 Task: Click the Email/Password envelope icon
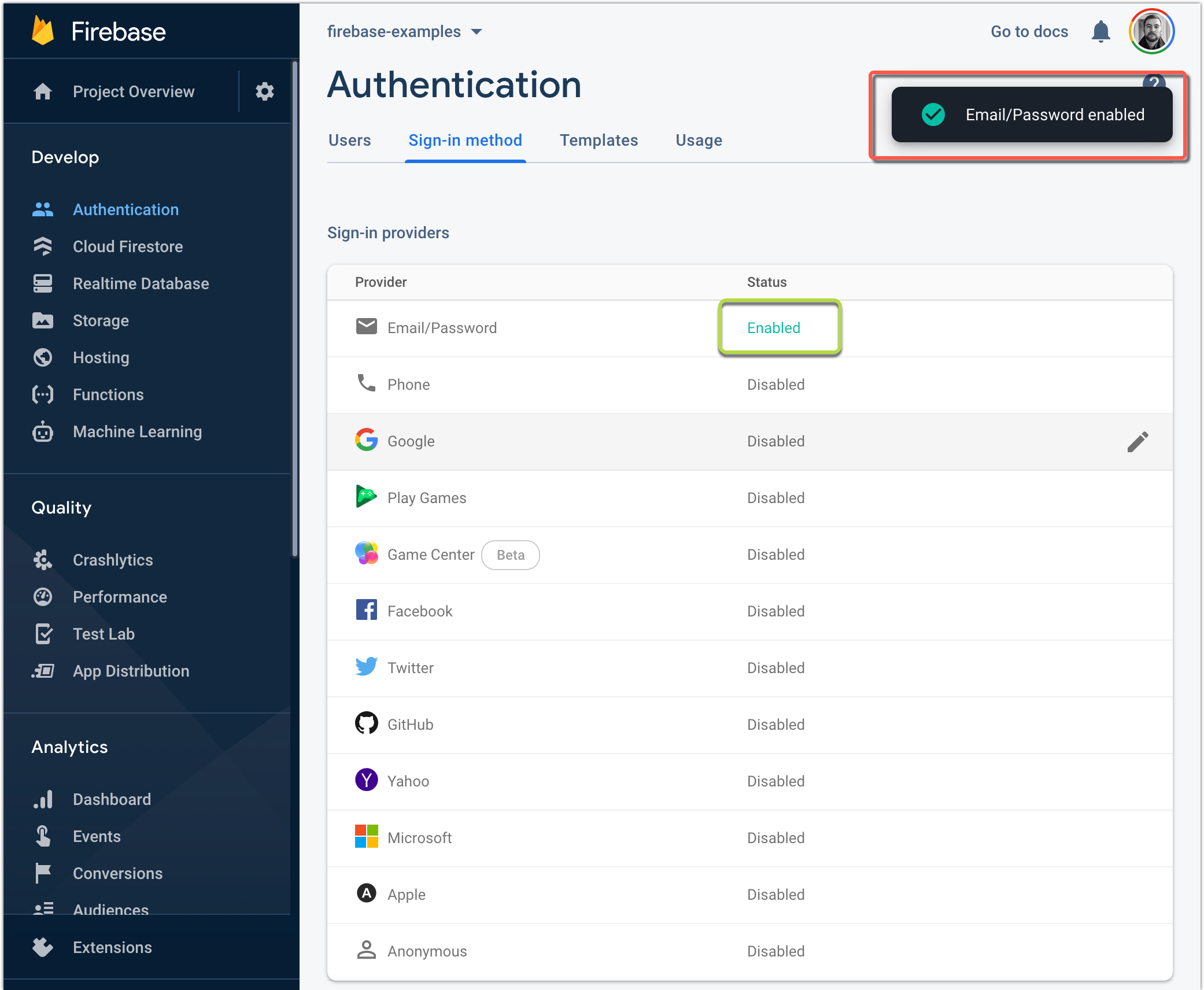[x=366, y=327]
